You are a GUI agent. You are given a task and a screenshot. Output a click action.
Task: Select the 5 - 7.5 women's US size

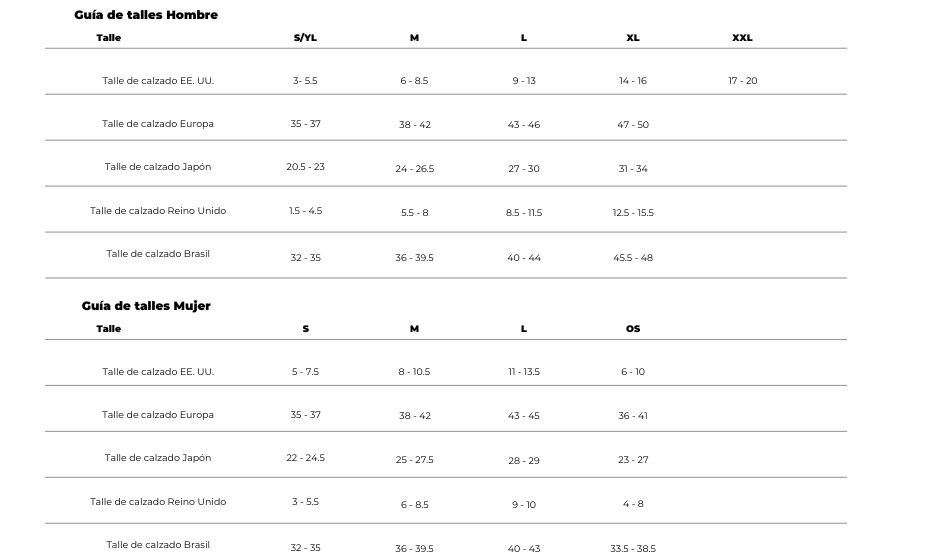305,372
